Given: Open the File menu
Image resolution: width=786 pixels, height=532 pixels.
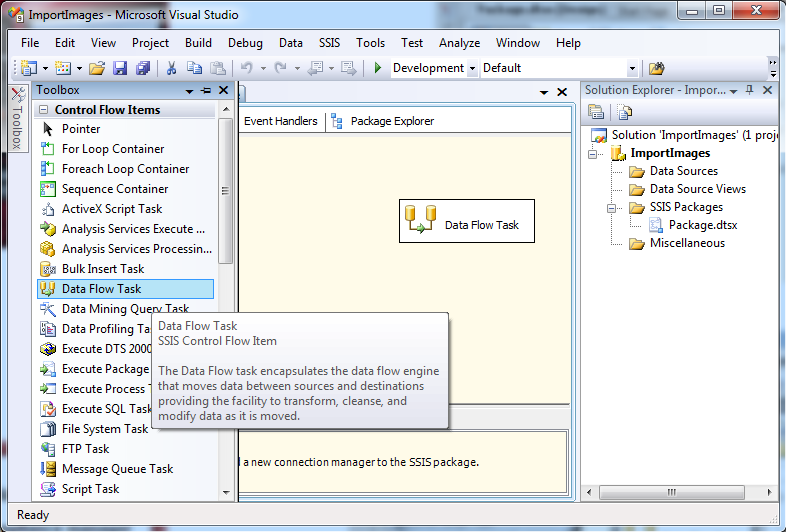Looking at the screenshot, I should [30, 43].
